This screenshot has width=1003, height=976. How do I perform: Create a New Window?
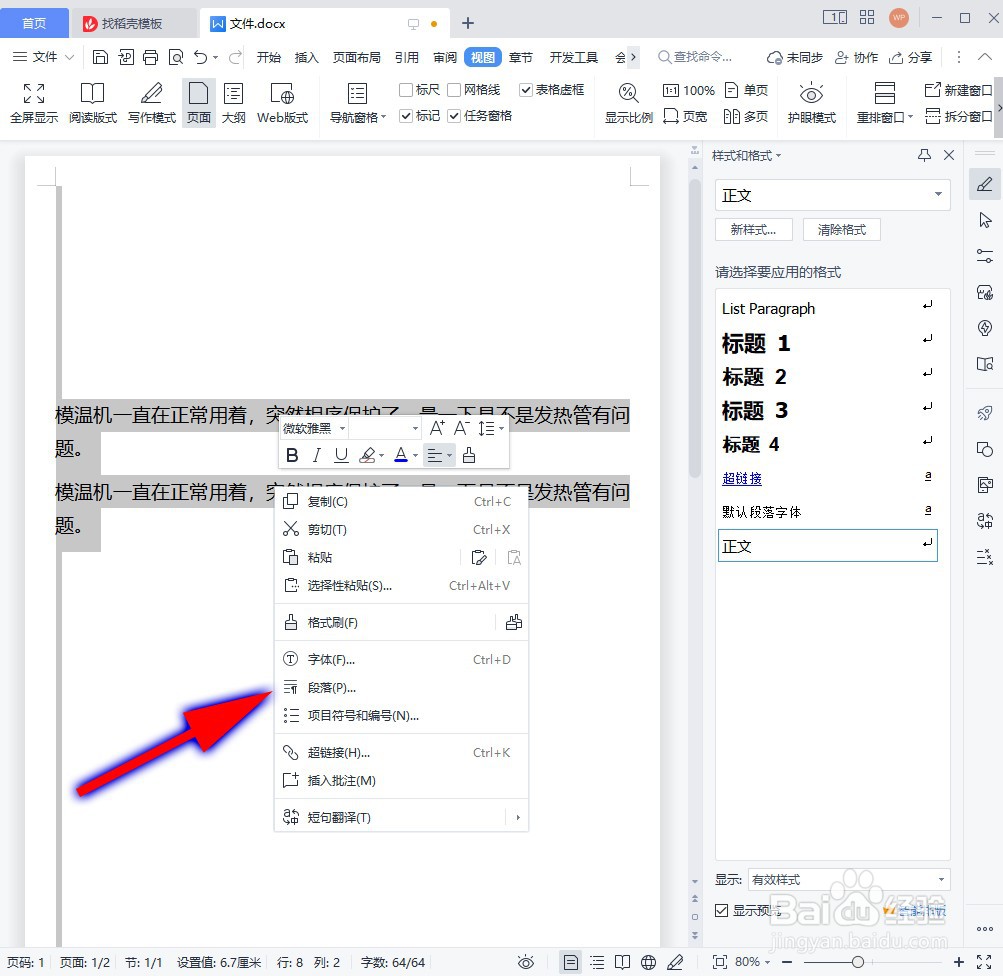click(x=958, y=90)
